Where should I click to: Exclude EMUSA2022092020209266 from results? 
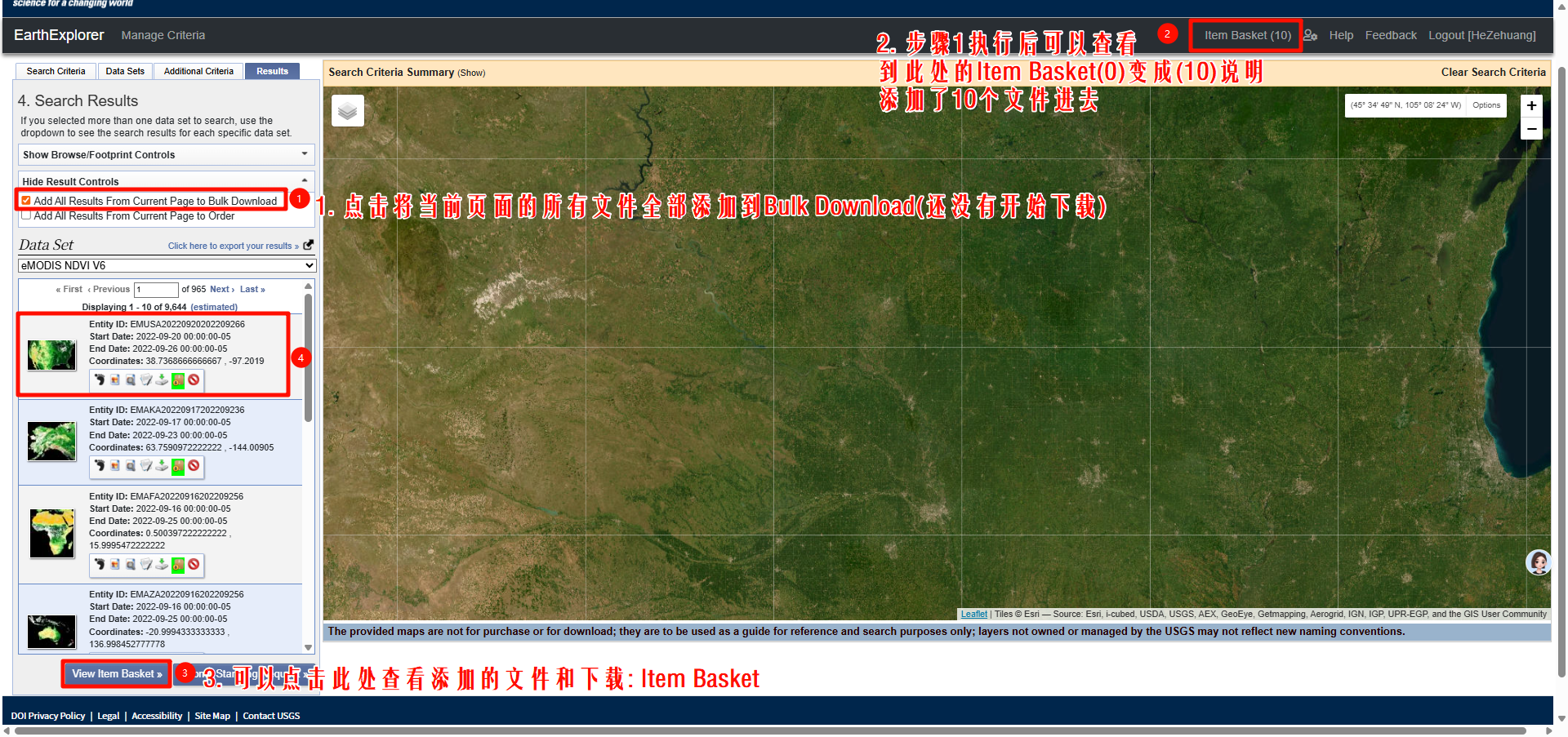tap(194, 380)
